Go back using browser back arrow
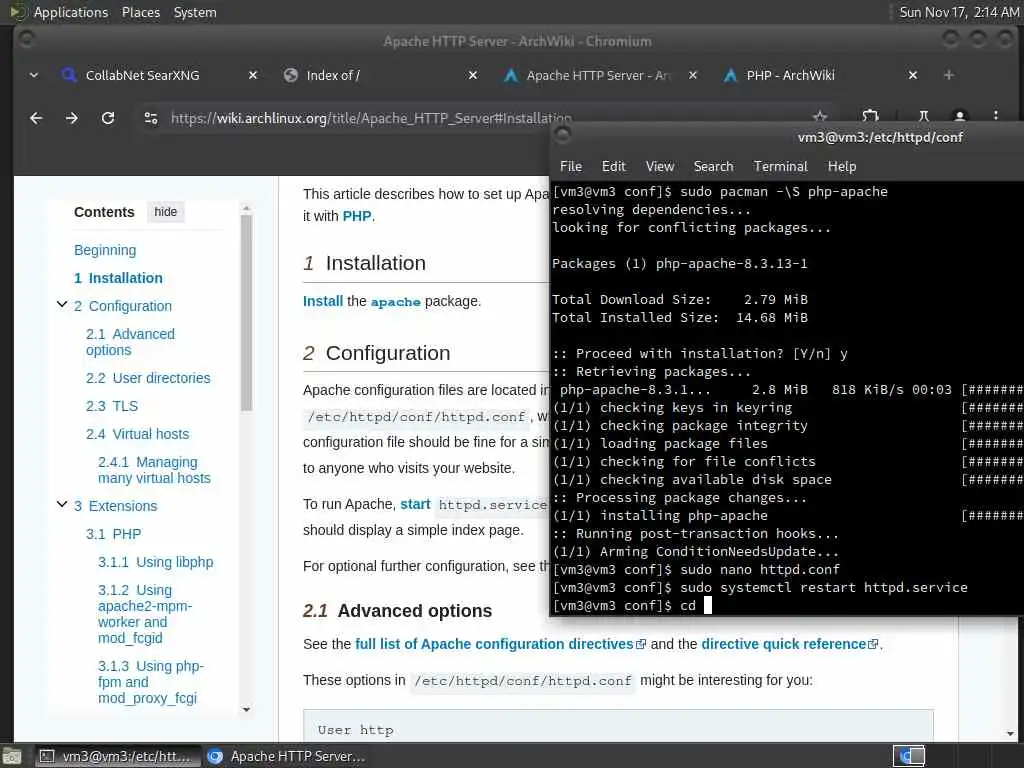This screenshot has width=1024, height=768. pyautogui.click(x=36, y=118)
